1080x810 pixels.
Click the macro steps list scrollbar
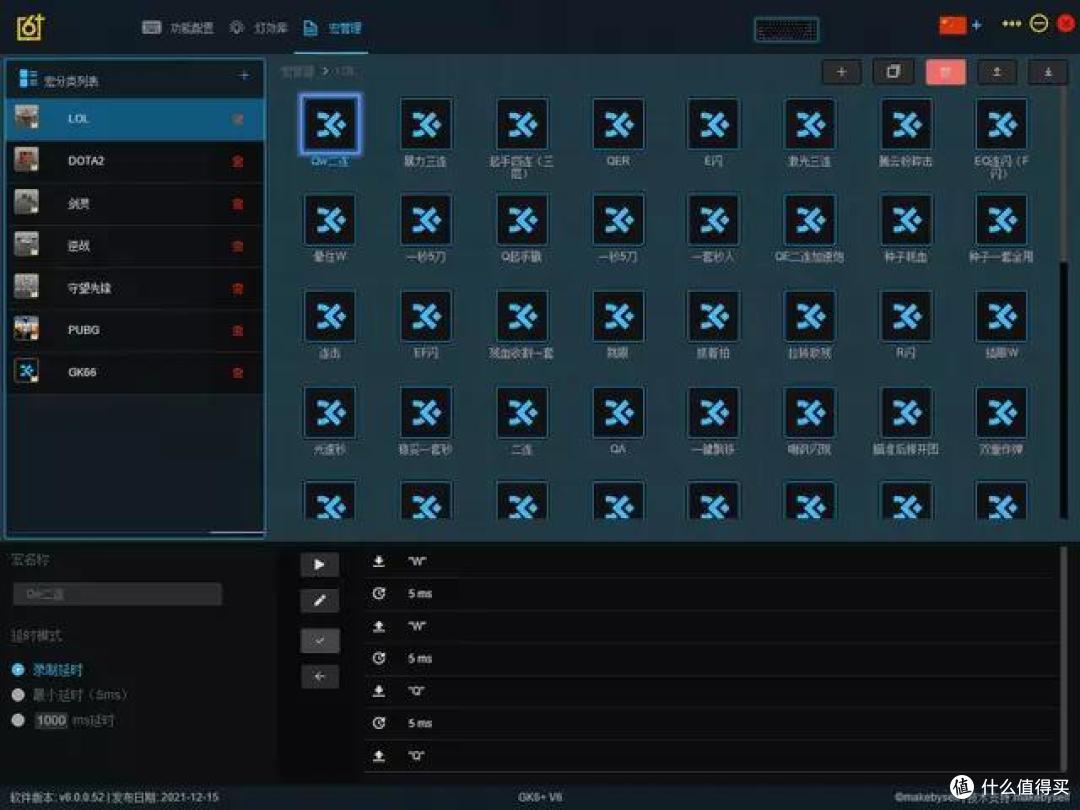coord(1064,658)
